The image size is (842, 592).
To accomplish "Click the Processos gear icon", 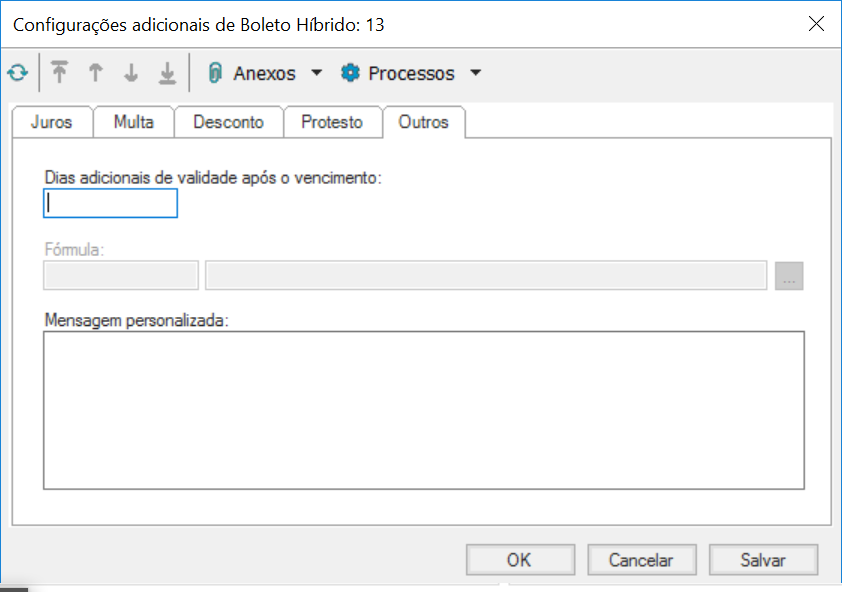I will coord(350,73).
